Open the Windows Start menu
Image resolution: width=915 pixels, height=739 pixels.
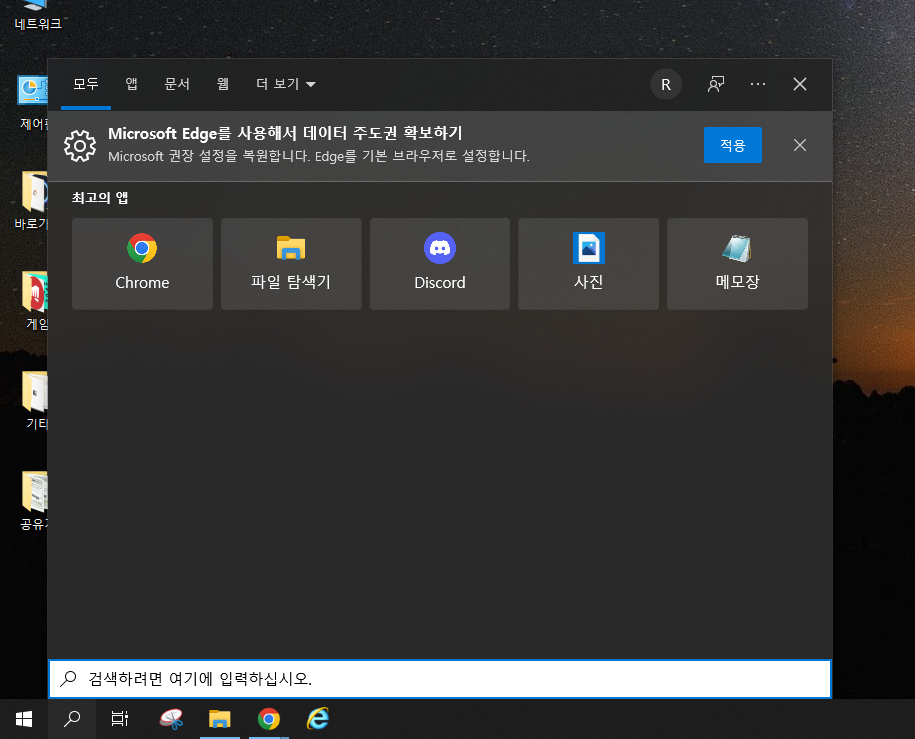[x=24, y=719]
